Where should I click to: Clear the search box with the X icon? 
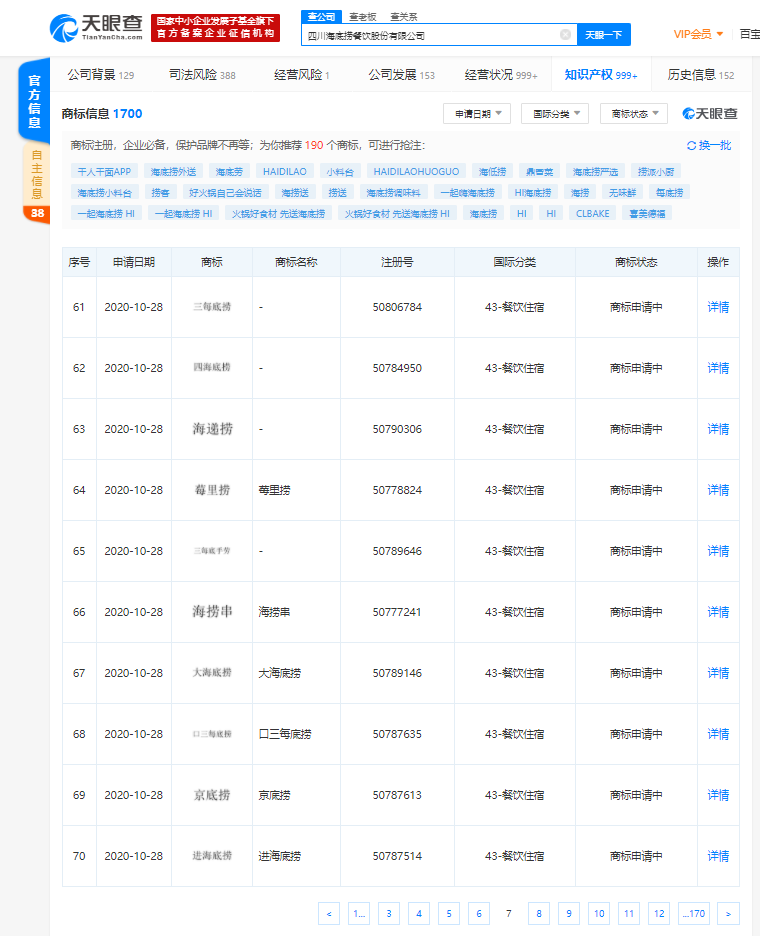pos(565,35)
